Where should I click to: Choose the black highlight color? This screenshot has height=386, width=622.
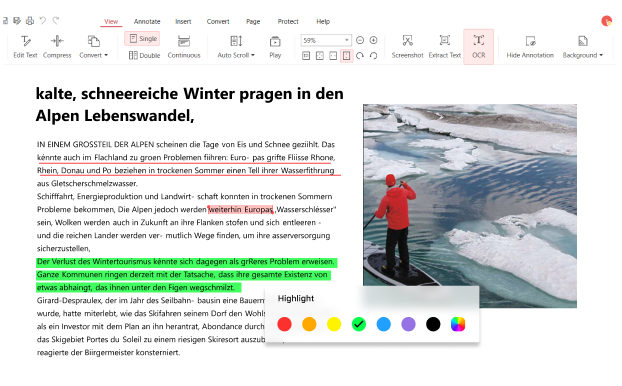point(433,324)
